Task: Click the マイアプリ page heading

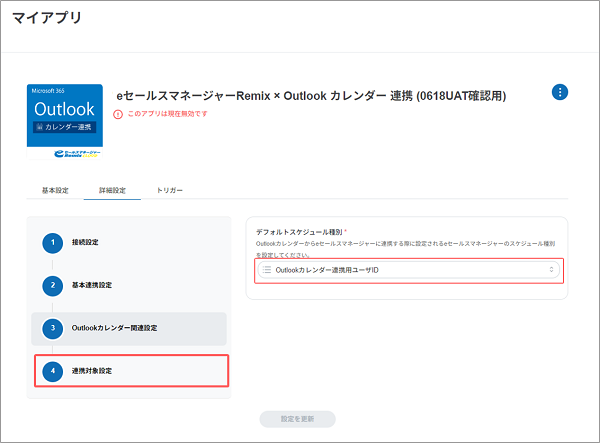Action: point(48,18)
